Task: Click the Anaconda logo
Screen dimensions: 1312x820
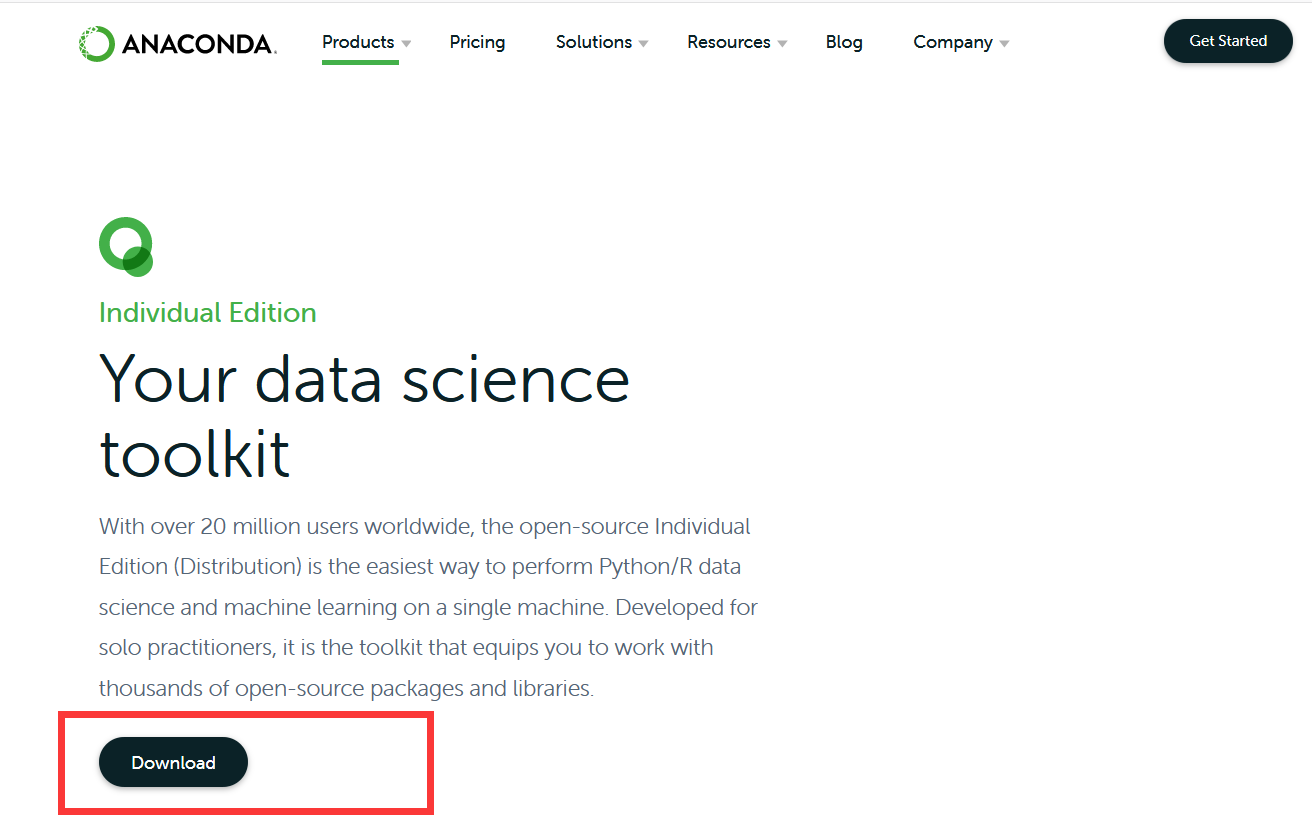Action: [178, 43]
